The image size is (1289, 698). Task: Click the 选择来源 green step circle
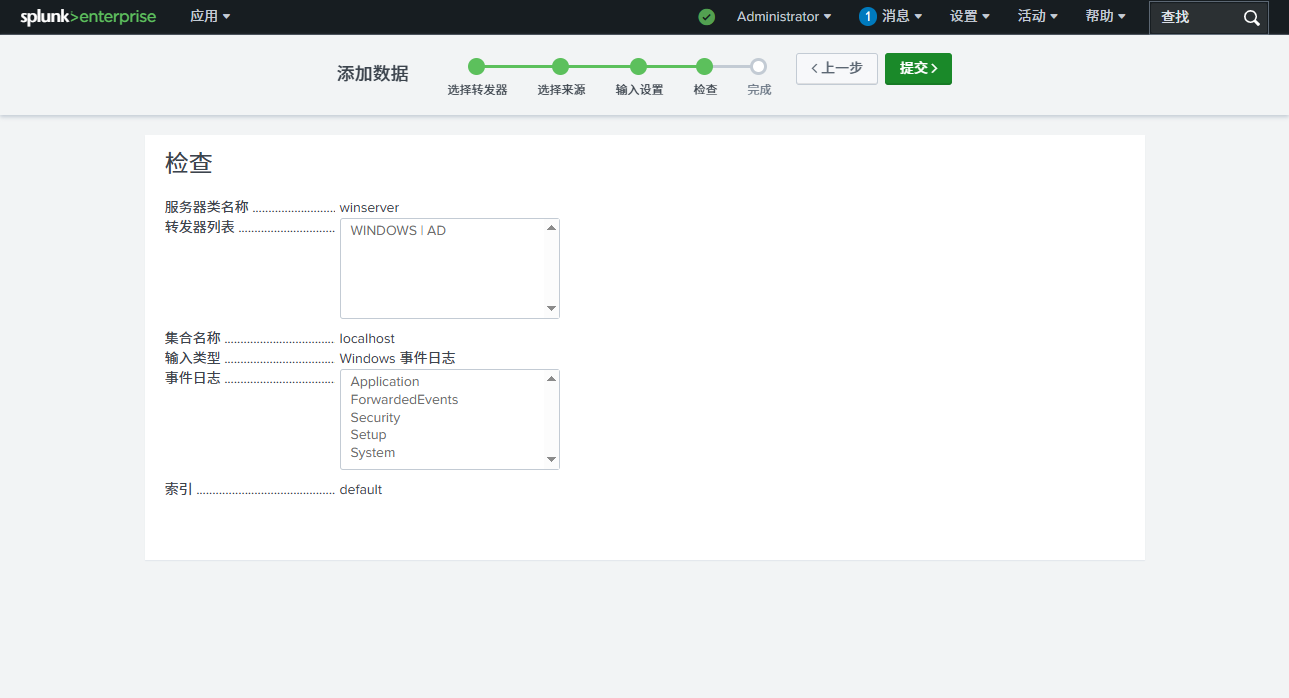click(x=561, y=66)
